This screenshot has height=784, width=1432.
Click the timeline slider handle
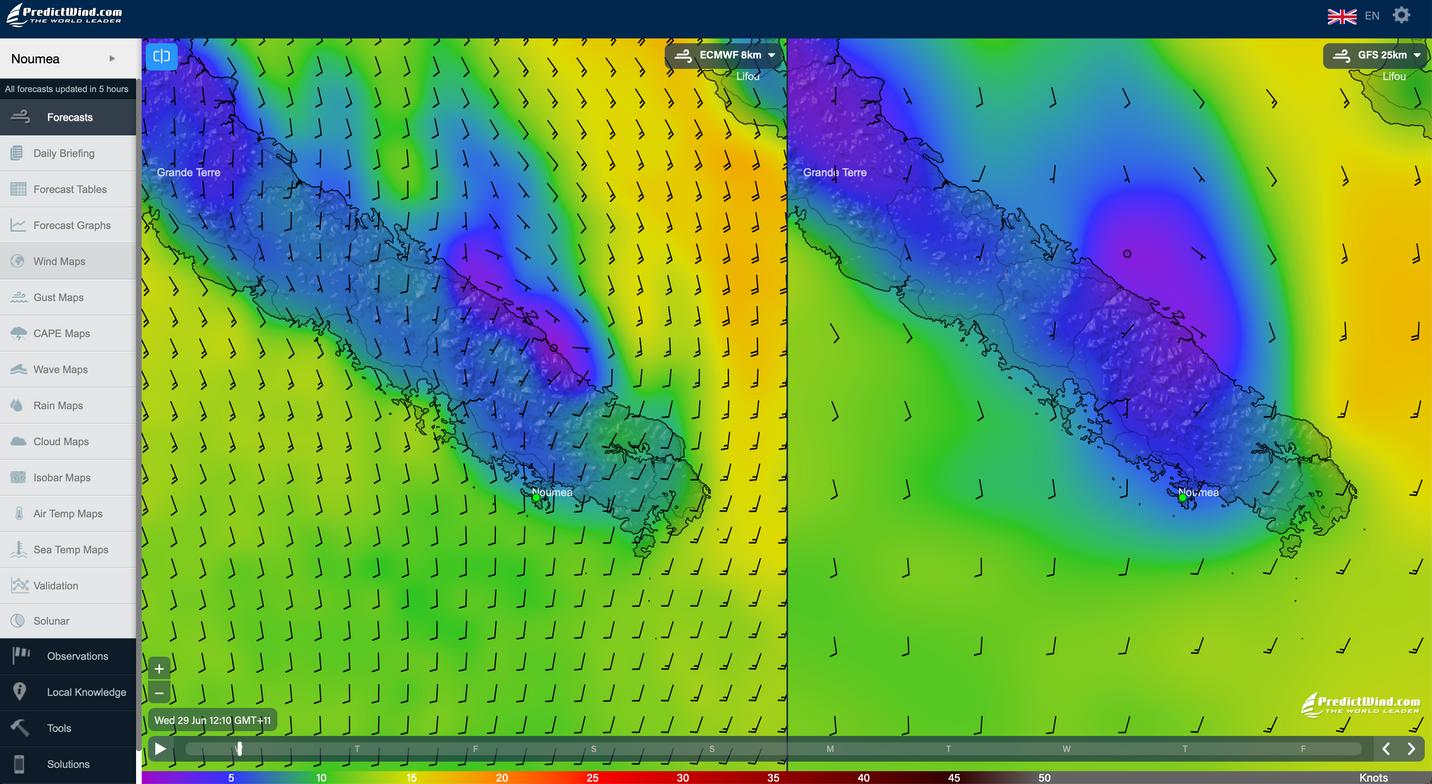pos(239,748)
